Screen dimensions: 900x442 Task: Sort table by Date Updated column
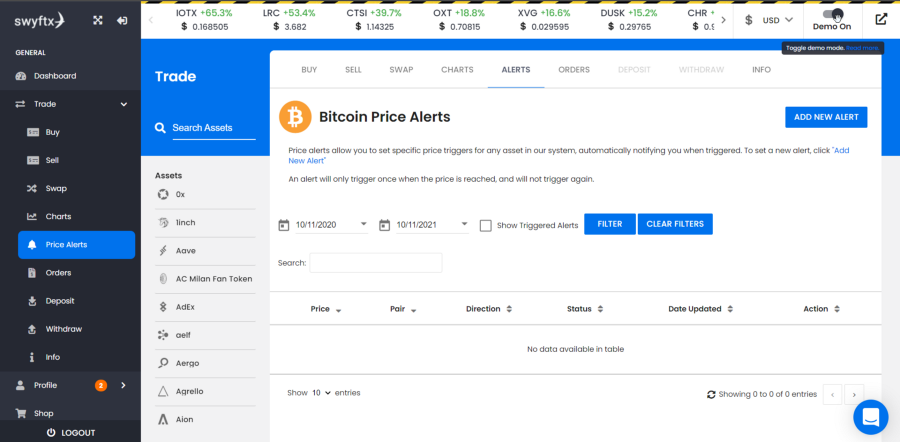click(x=701, y=309)
